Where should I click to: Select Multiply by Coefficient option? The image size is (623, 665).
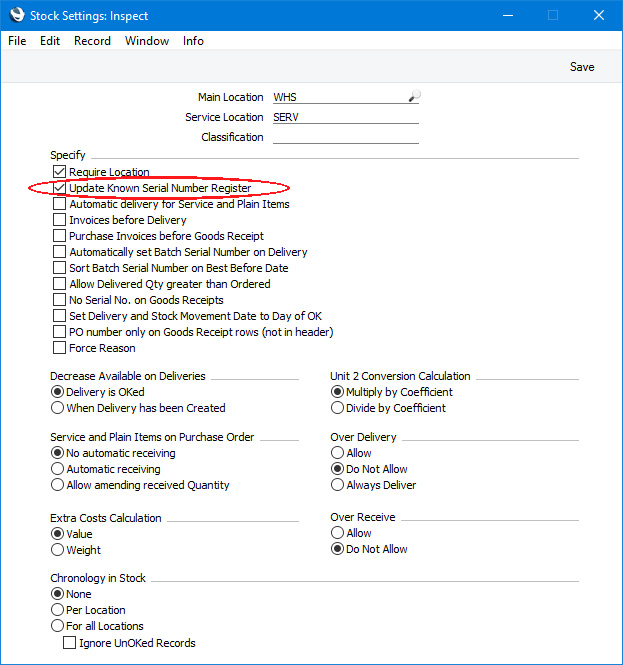point(337,392)
